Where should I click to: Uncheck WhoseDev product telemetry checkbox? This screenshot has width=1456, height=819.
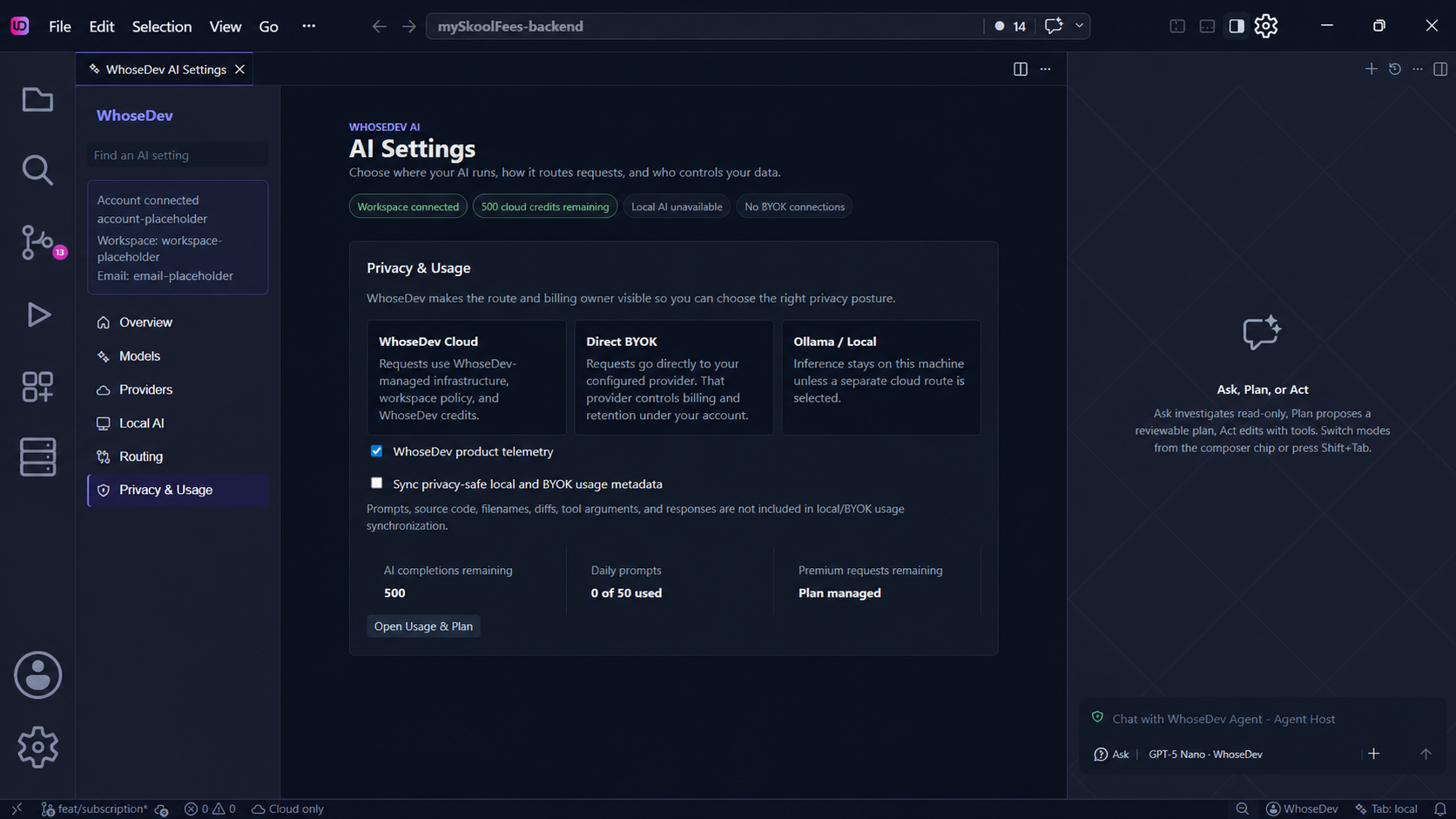point(376,450)
